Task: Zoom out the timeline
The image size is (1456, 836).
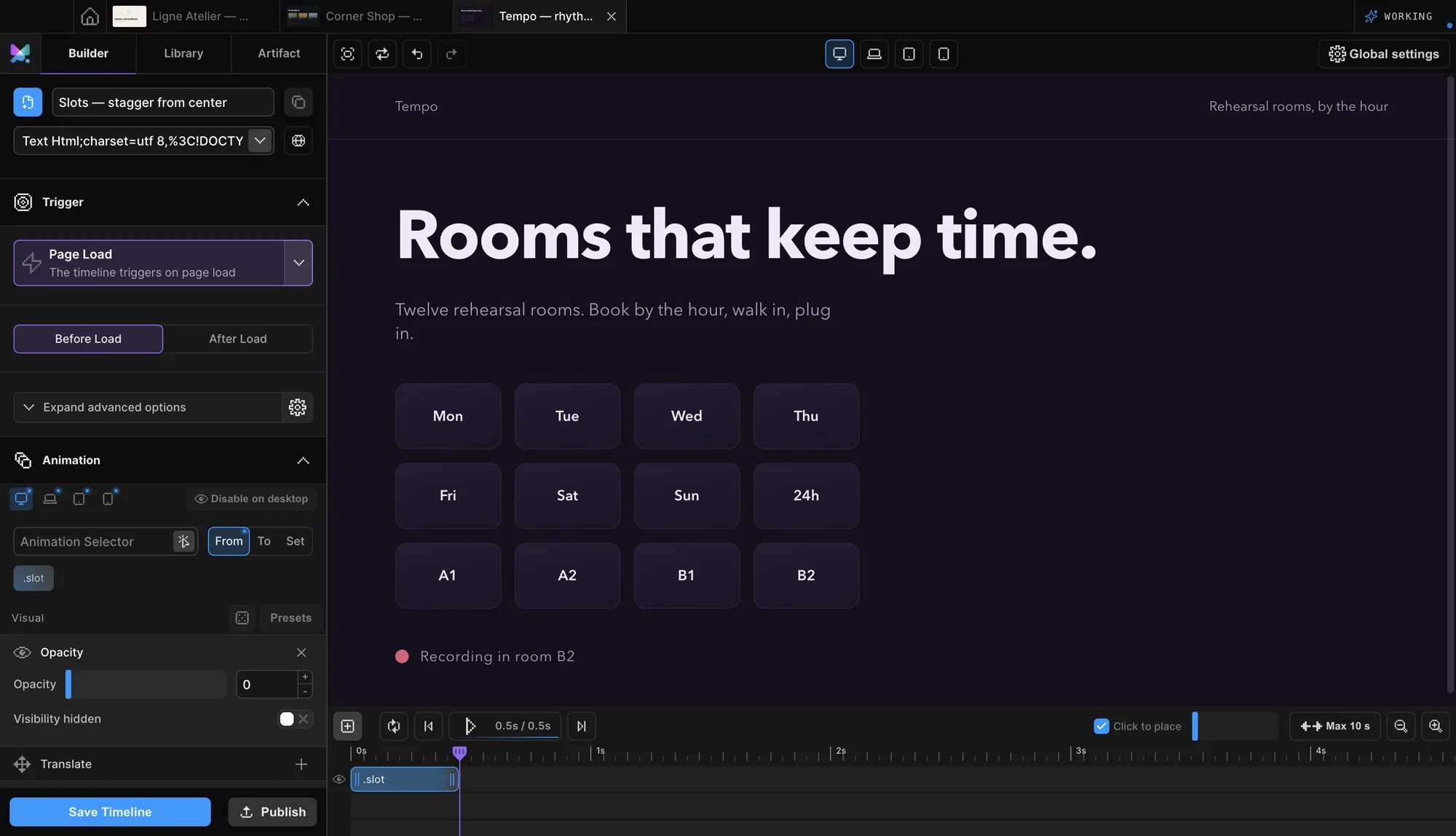Action: (x=1401, y=726)
